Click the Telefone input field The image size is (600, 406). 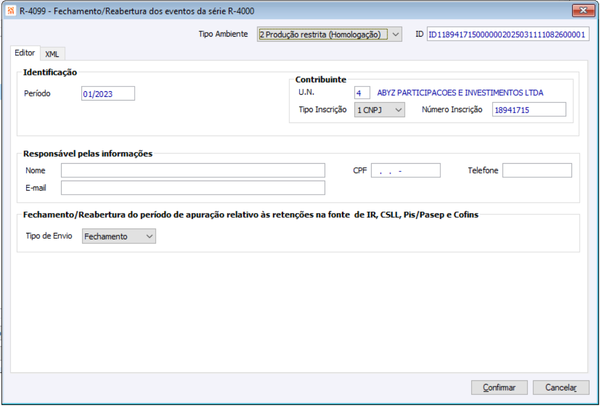click(537, 171)
